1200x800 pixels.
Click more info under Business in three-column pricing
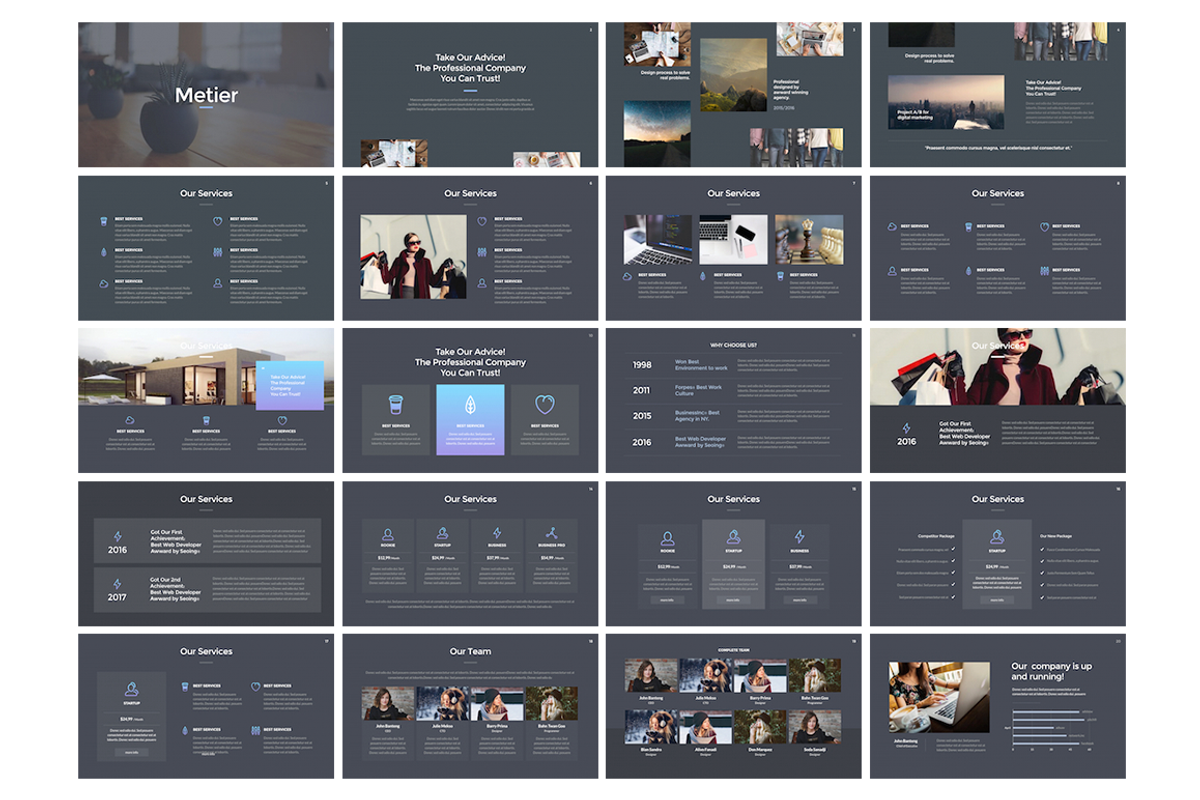[799, 600]
